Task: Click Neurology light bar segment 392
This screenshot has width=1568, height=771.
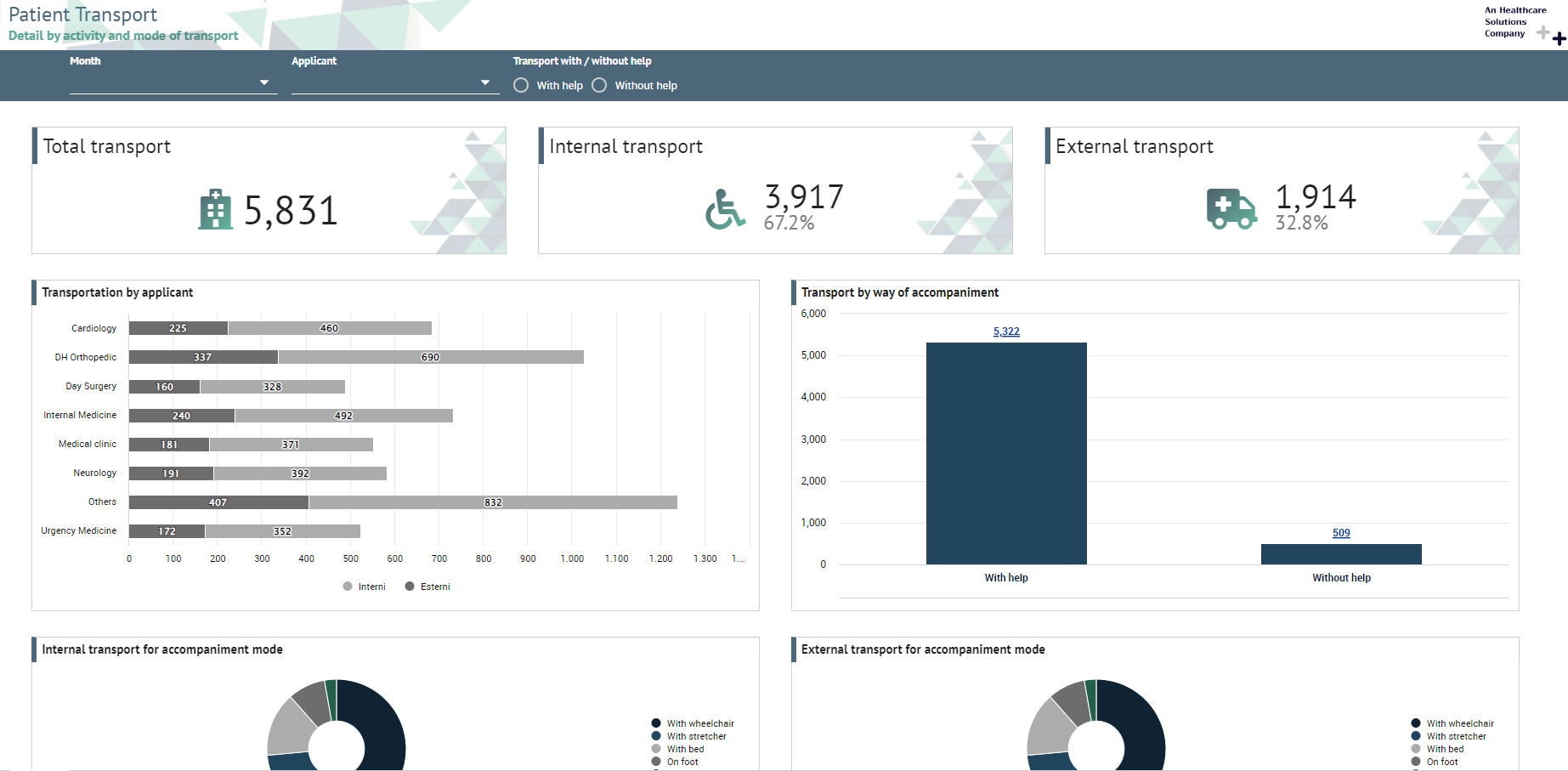Action: 300,473
